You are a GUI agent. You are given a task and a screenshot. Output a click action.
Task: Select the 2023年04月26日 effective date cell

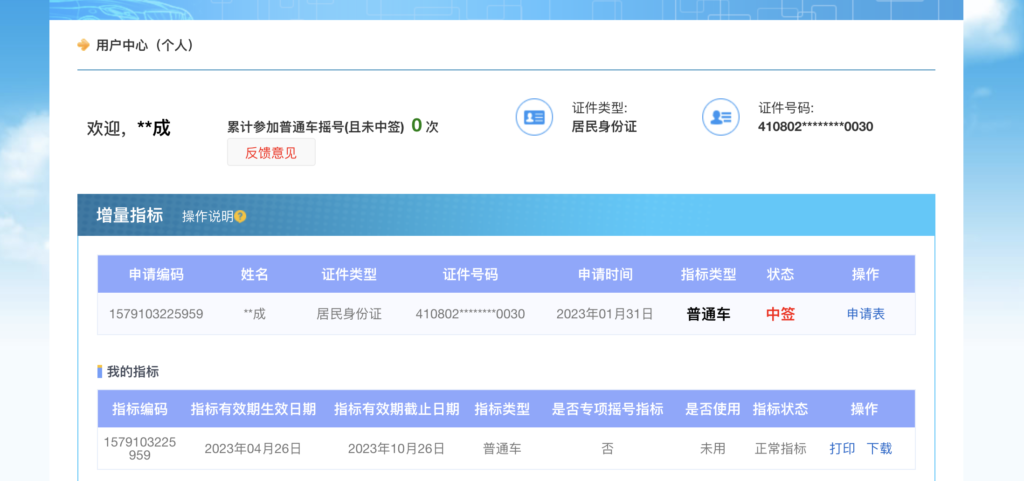pos(253,449)
